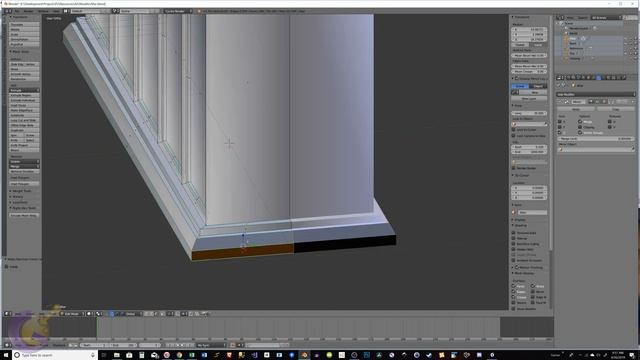Screen dimensions: 640x360
Task: Open the outliner Search menu
Action: (582, 18)
